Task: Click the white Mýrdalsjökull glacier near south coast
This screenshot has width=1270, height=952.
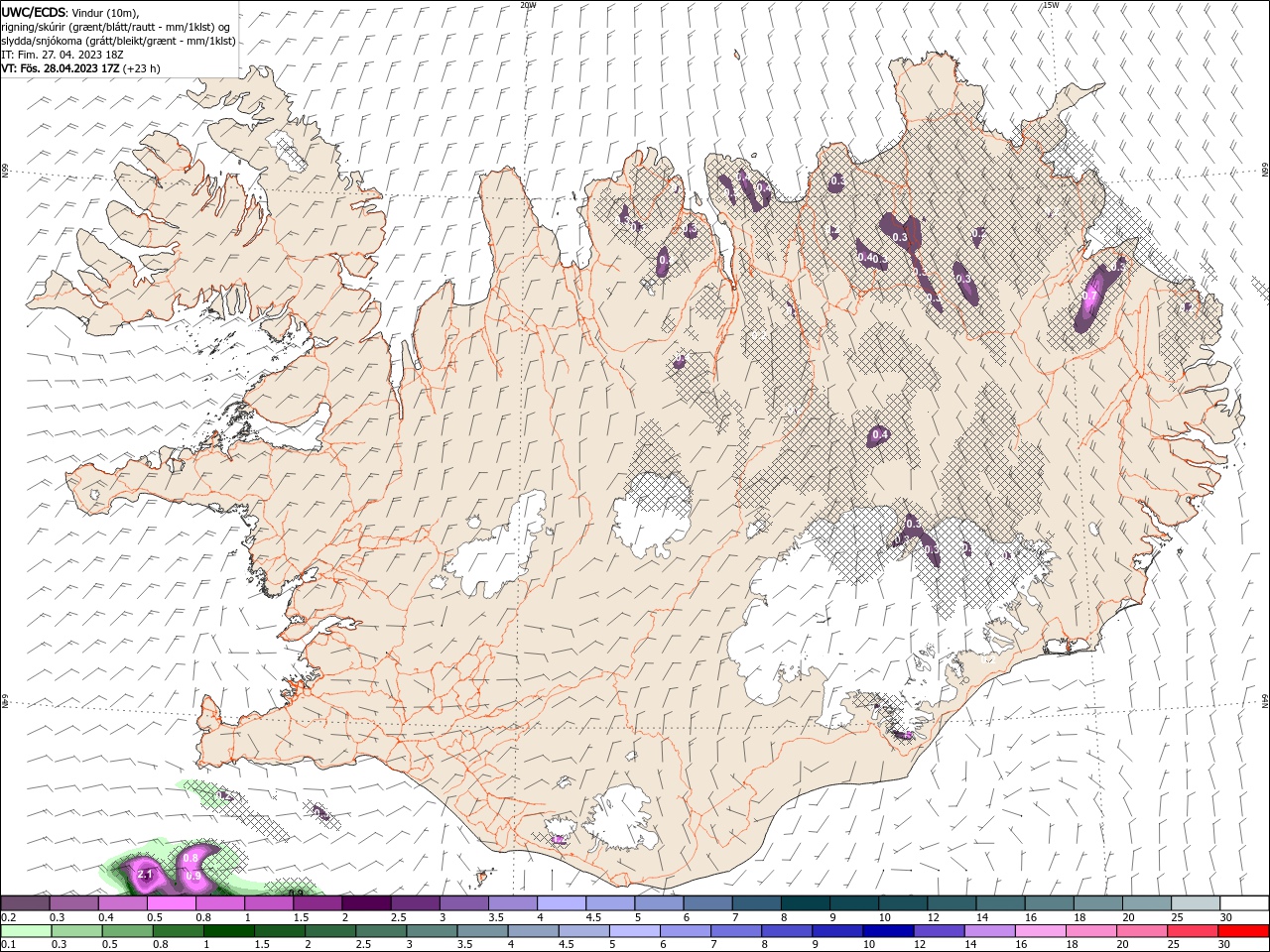Action: (x=620, y=819)
